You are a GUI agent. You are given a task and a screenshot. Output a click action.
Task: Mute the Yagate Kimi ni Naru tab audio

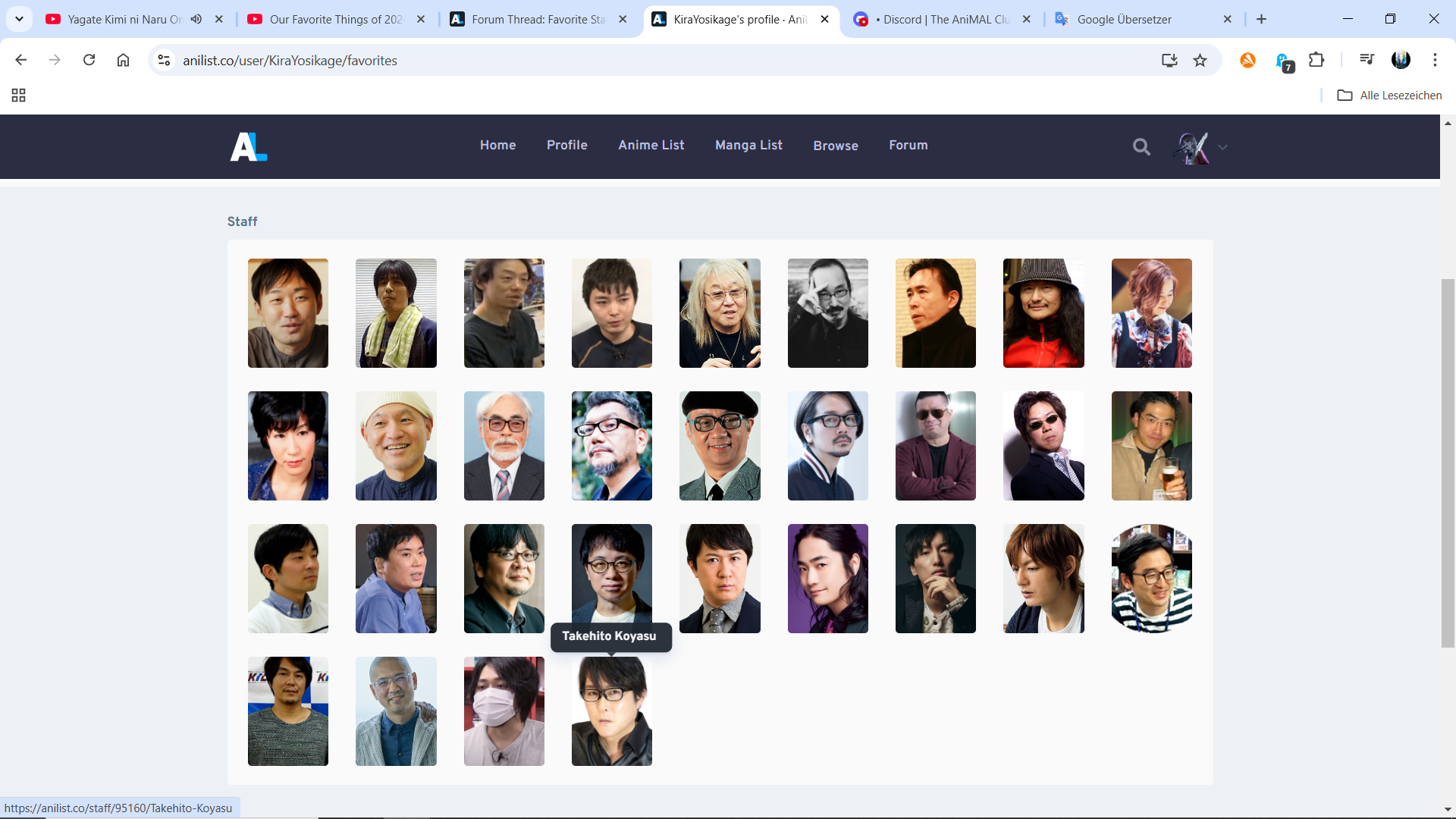pyautogui.click(x=196, y=19)
